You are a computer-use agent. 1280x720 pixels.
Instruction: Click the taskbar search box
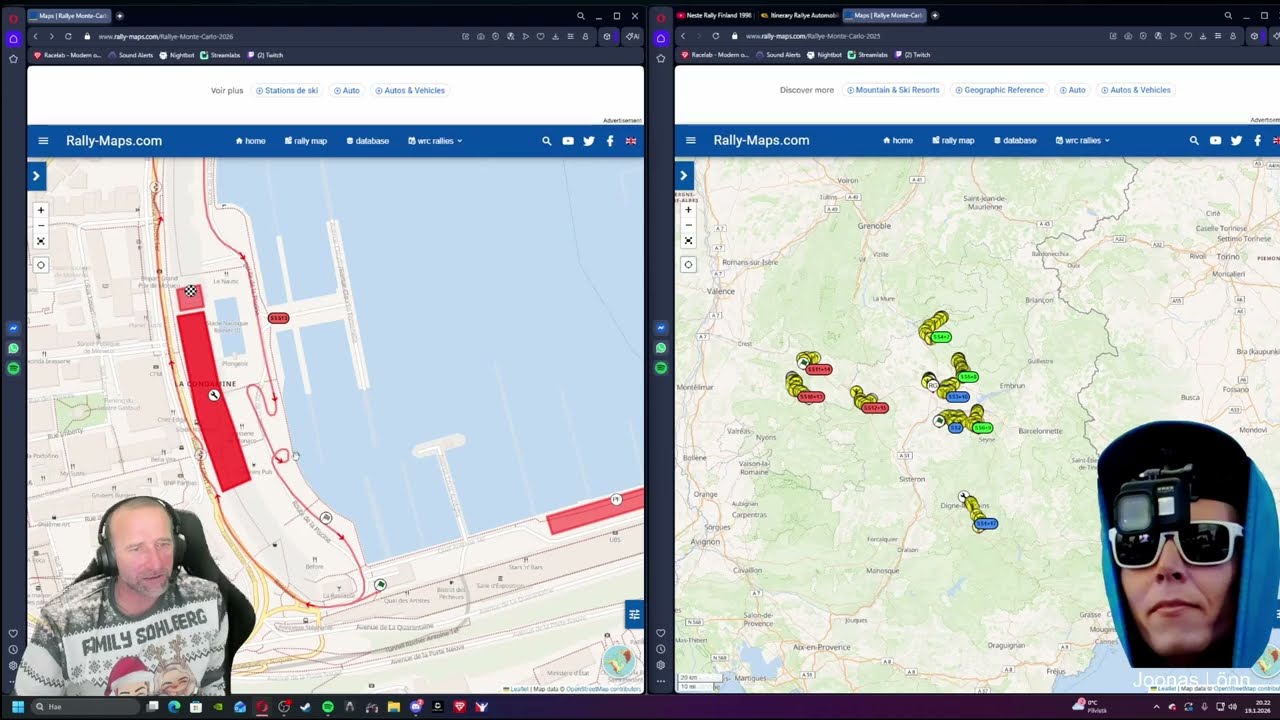(x=88, y=707)
